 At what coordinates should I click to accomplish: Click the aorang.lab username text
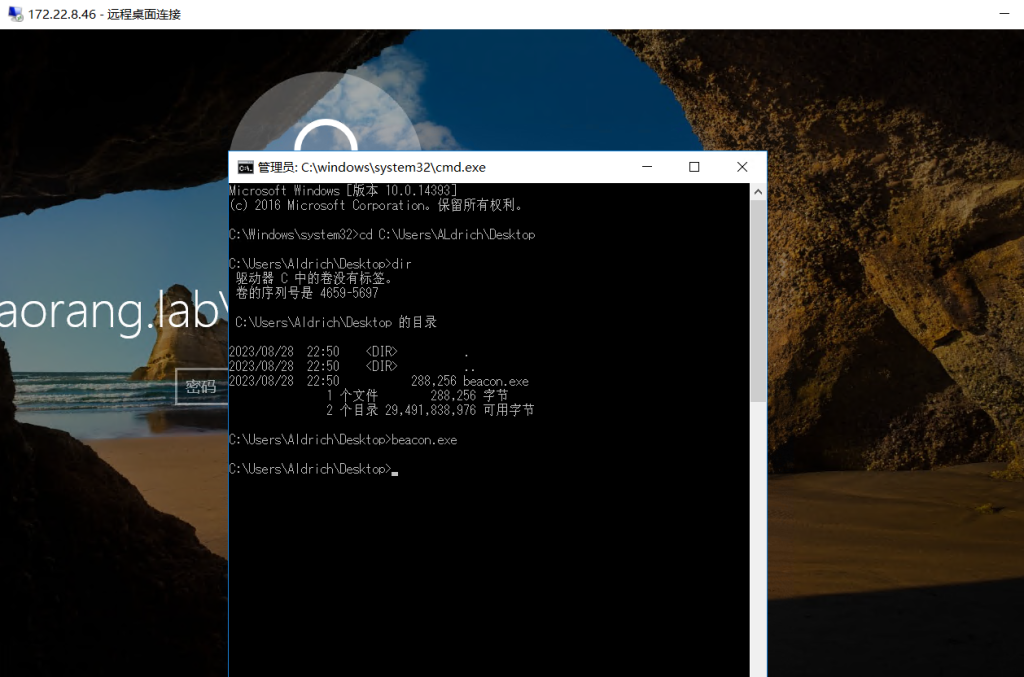tap(110, 313)
